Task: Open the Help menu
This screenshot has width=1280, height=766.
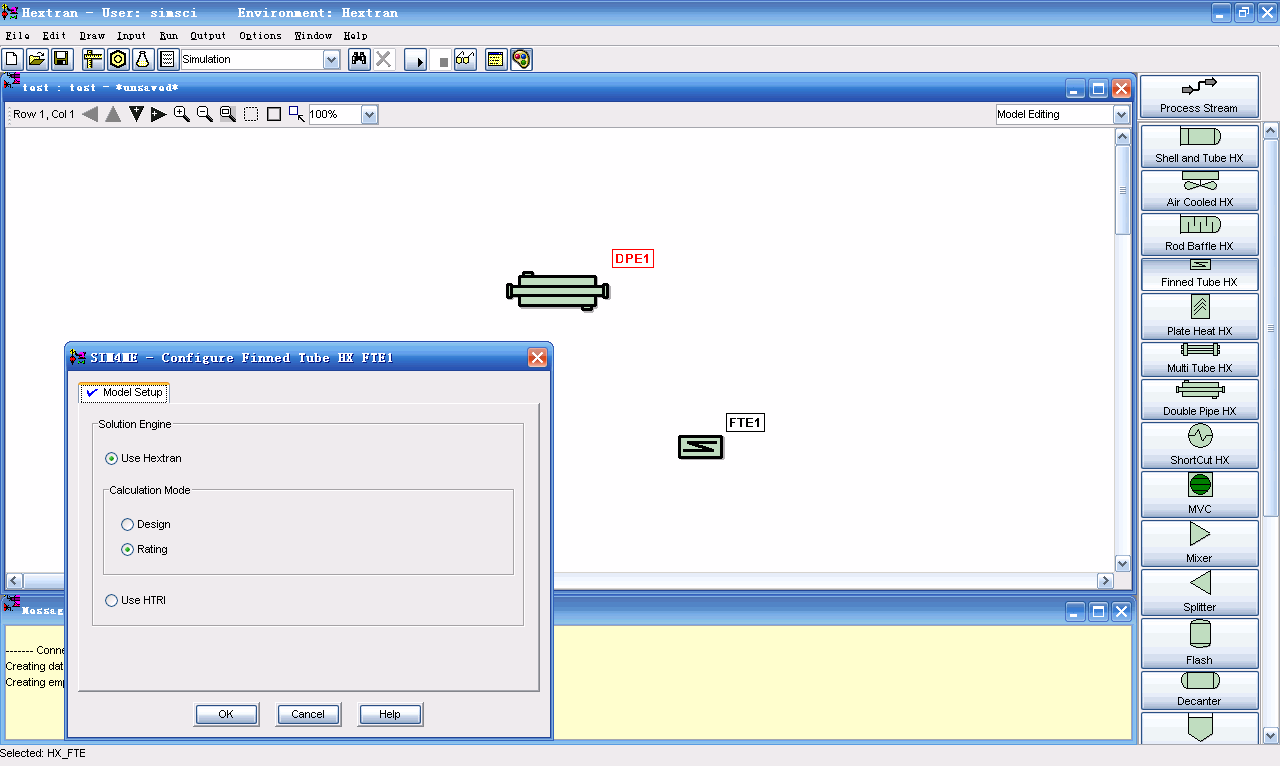Action: coord(355,36)
